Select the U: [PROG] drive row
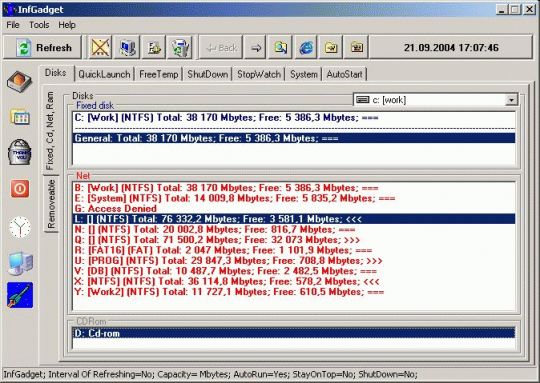The height and width of the screenshot is (383, 540). tap(294, 261)
